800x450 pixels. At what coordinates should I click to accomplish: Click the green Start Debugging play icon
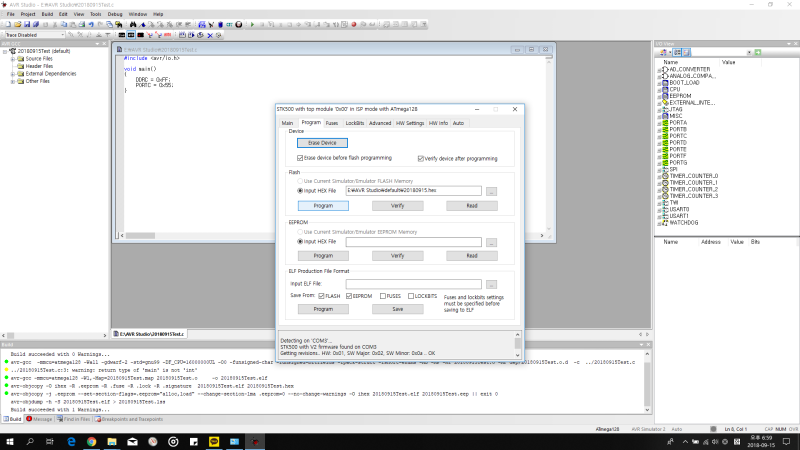[x=252, y=24]
